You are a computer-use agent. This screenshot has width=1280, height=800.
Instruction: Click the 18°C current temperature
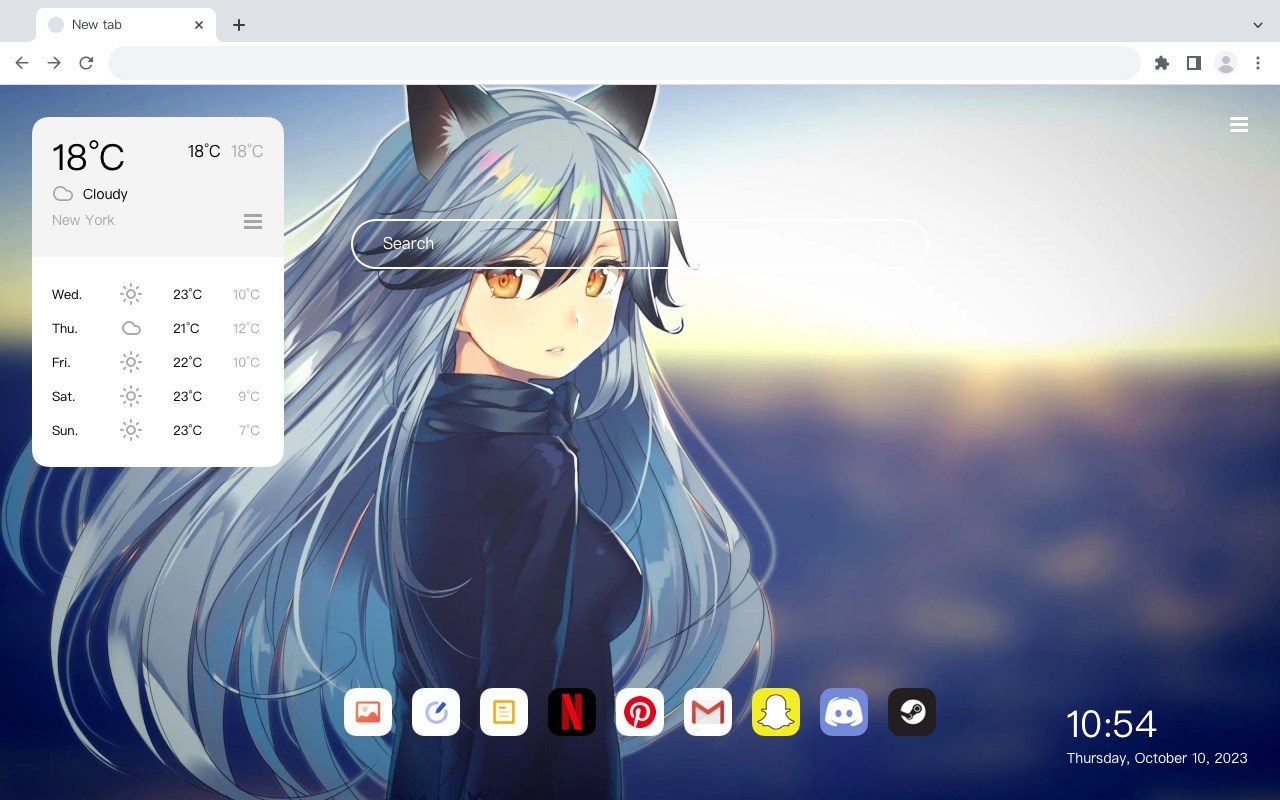coord(88,157)
